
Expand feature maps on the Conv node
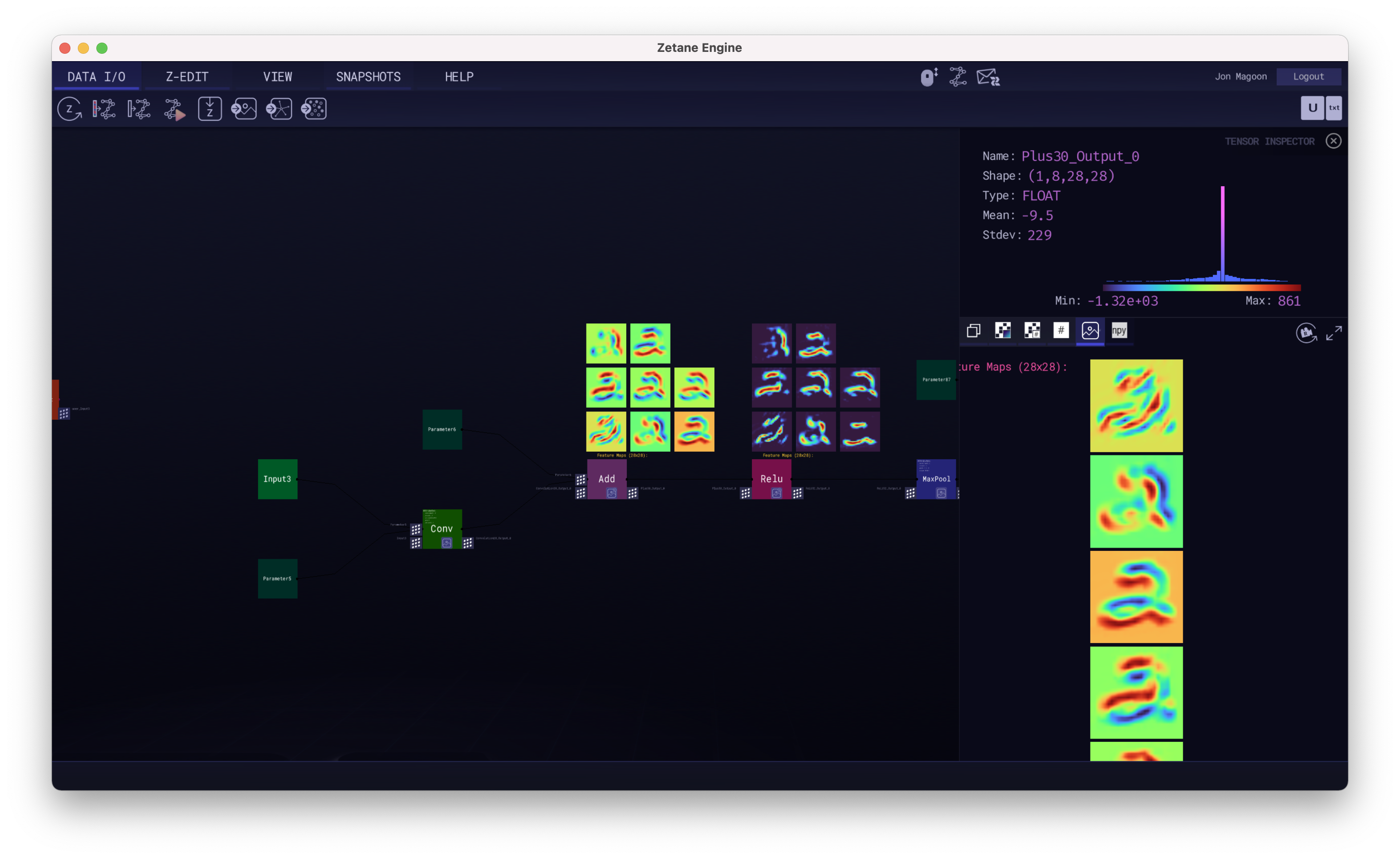(x=447, y=543)
